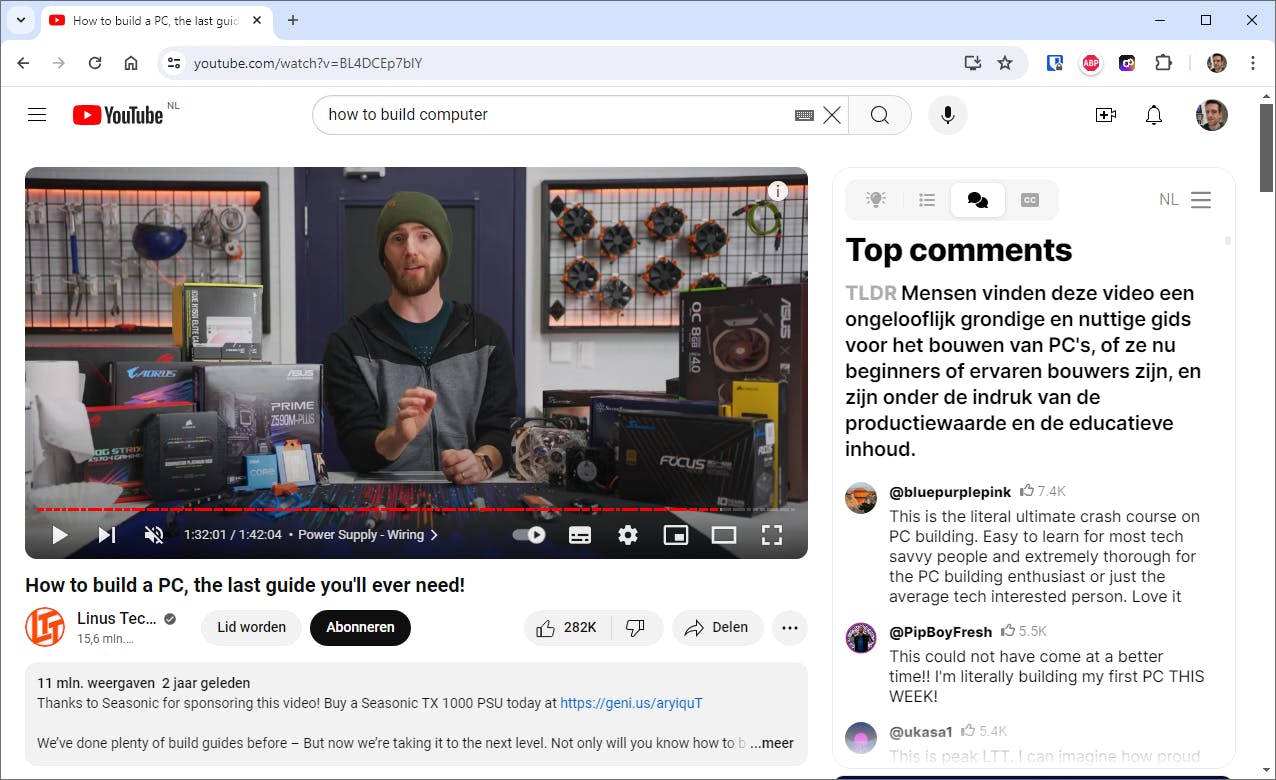Skip to the next video
Viewport: 1276px width, 780px height.
(x=107, y=535)
